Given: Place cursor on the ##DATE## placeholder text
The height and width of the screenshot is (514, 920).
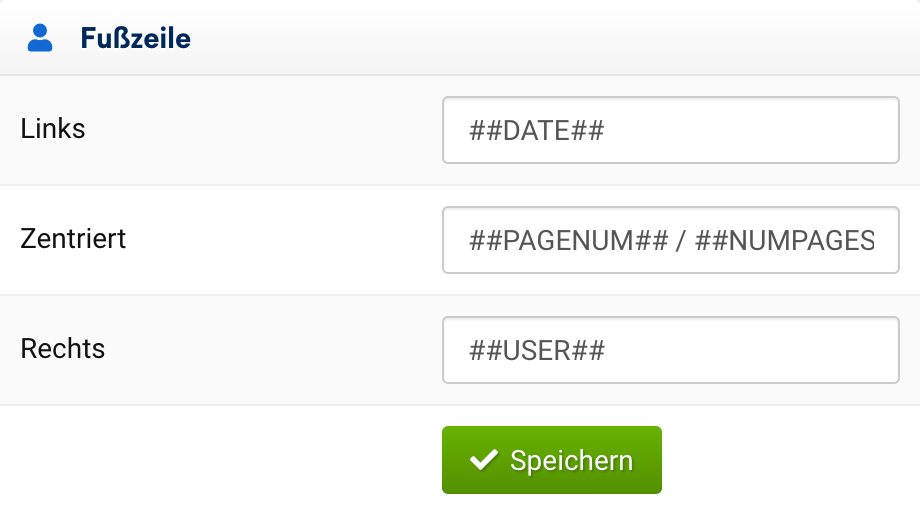Looking at the screenshot, I should (x=536, y=131).
